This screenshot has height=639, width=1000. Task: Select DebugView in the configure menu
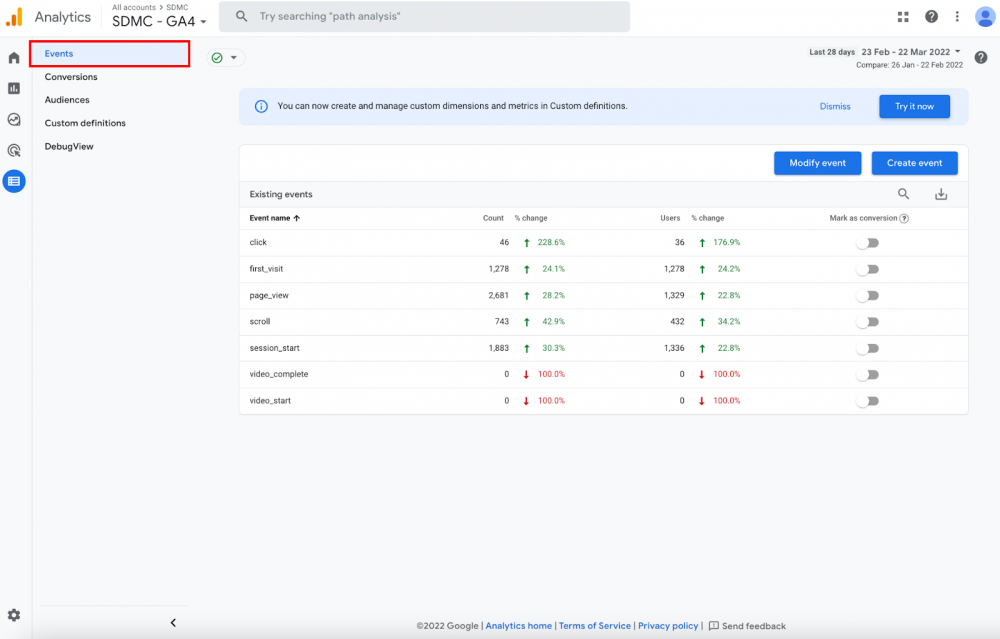point(69,147)
